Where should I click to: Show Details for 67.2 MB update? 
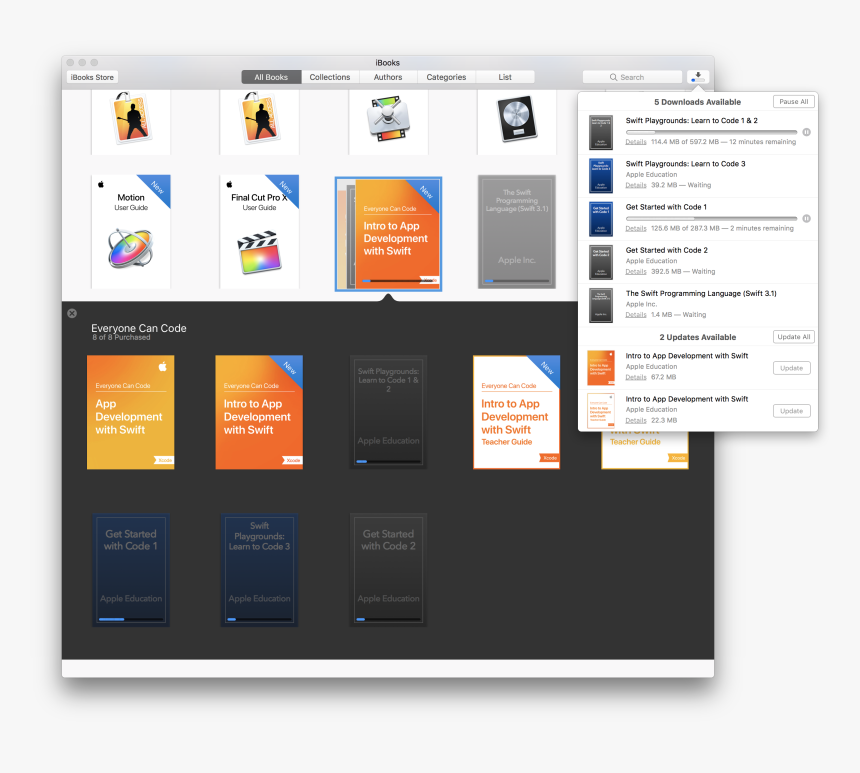[x=636, y=377]
